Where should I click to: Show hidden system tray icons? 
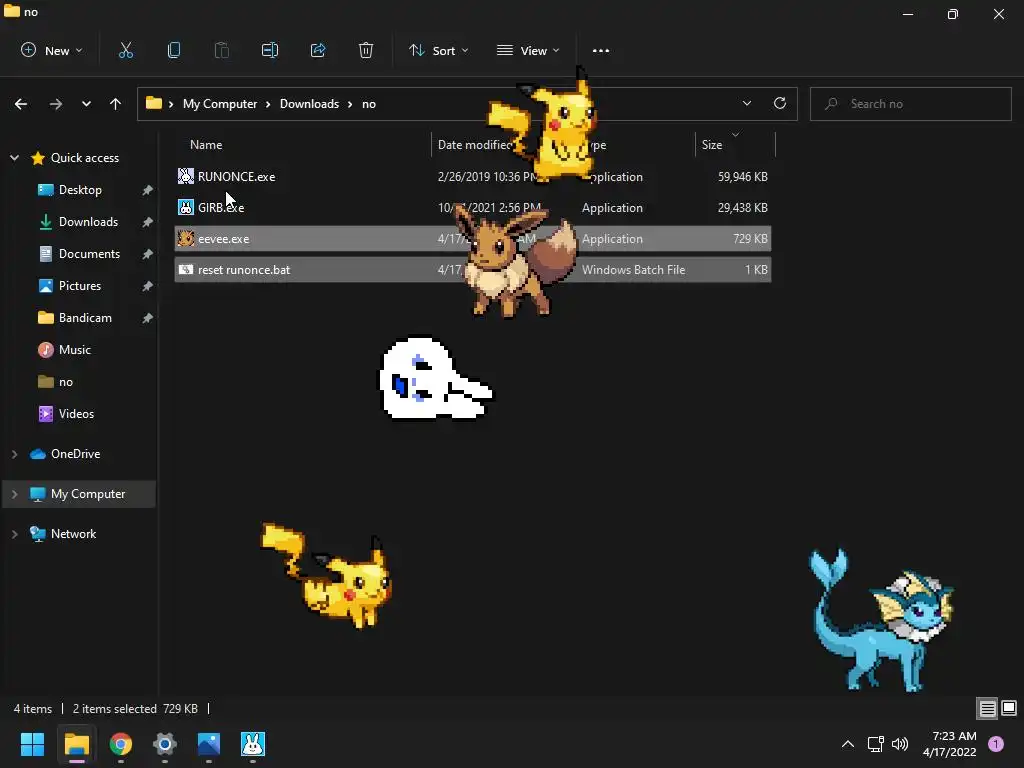click(848, 744)
